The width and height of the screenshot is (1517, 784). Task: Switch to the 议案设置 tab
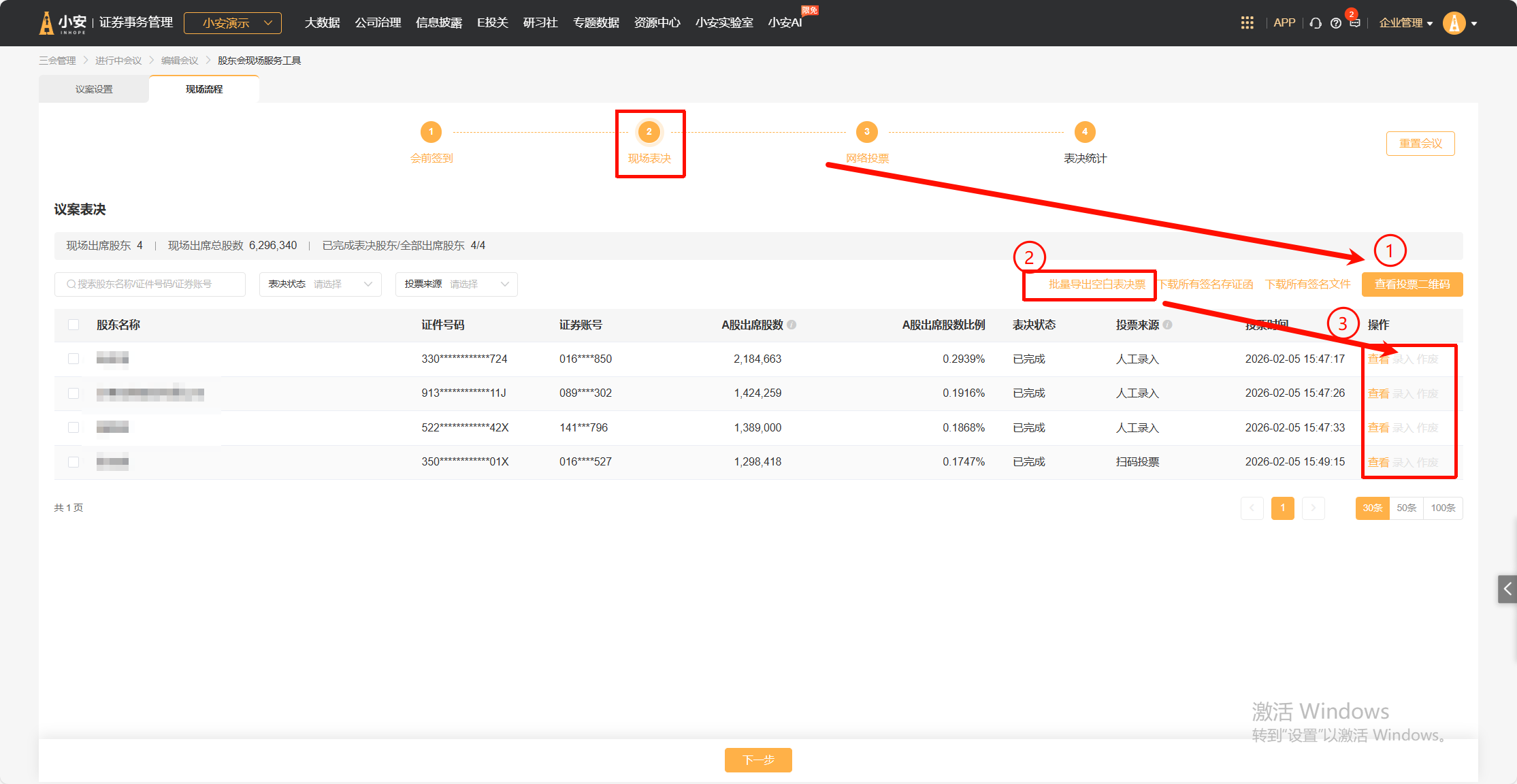pos(94,89)
